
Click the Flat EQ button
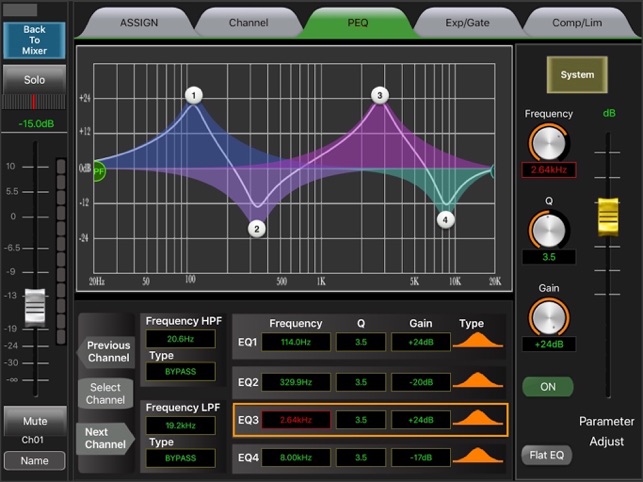click(546, 455)
